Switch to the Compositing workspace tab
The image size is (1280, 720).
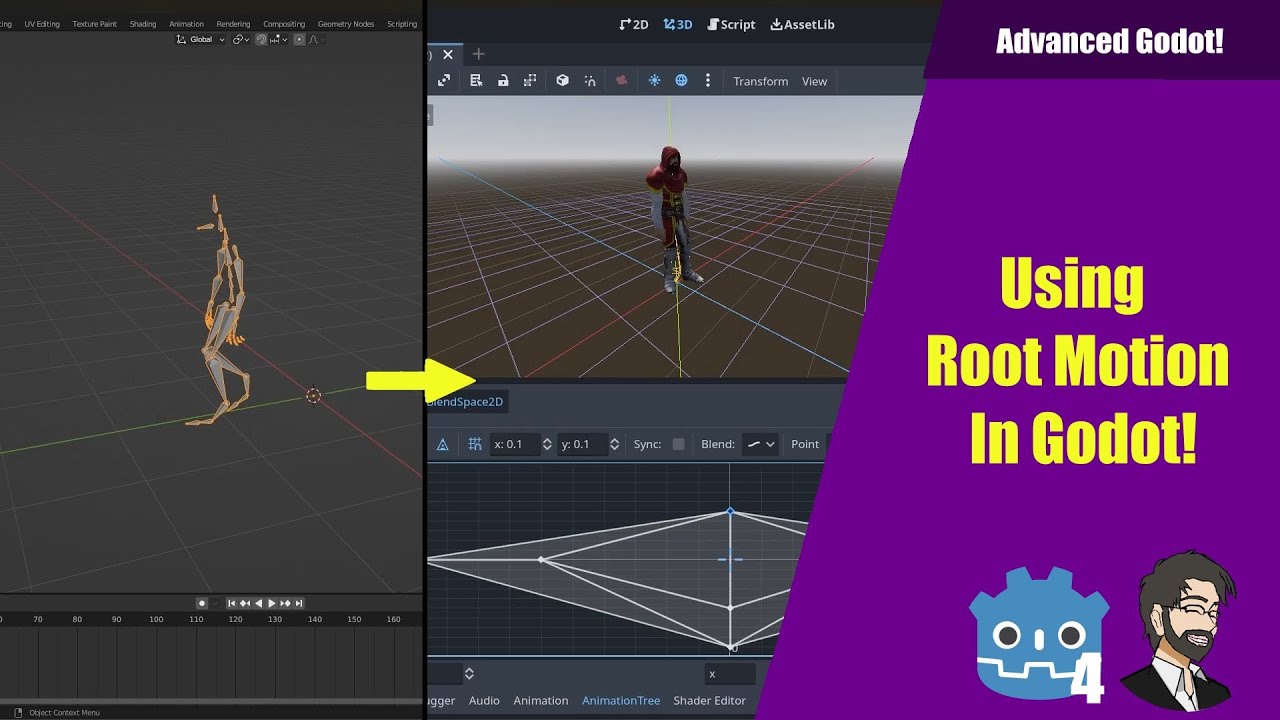tap(284, 24)
